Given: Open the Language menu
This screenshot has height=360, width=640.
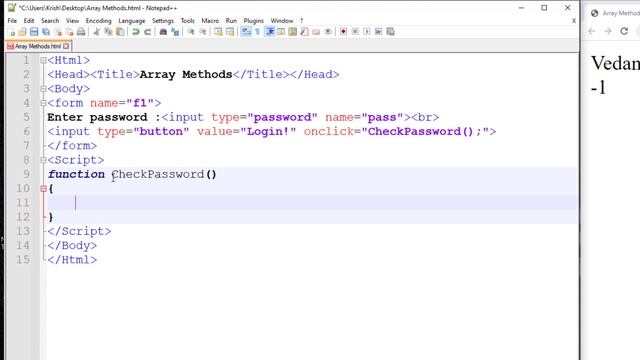Looking at the screenshot, I should (x=131, y=20).
